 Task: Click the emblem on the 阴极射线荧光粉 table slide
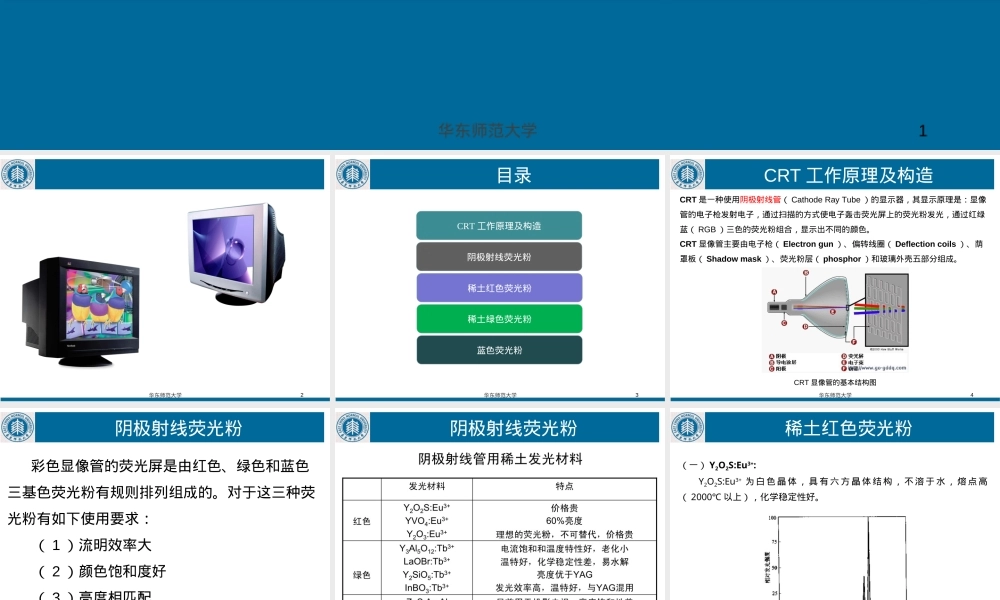[x=352, y=427]
